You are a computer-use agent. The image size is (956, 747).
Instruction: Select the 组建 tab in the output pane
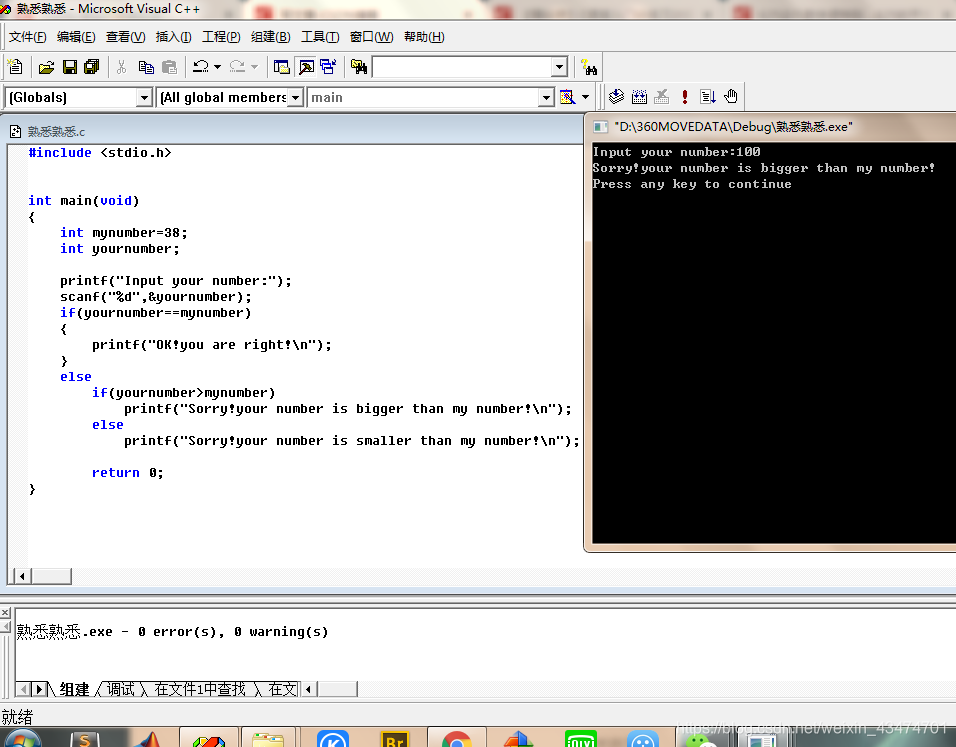click(x=73, y=689)
